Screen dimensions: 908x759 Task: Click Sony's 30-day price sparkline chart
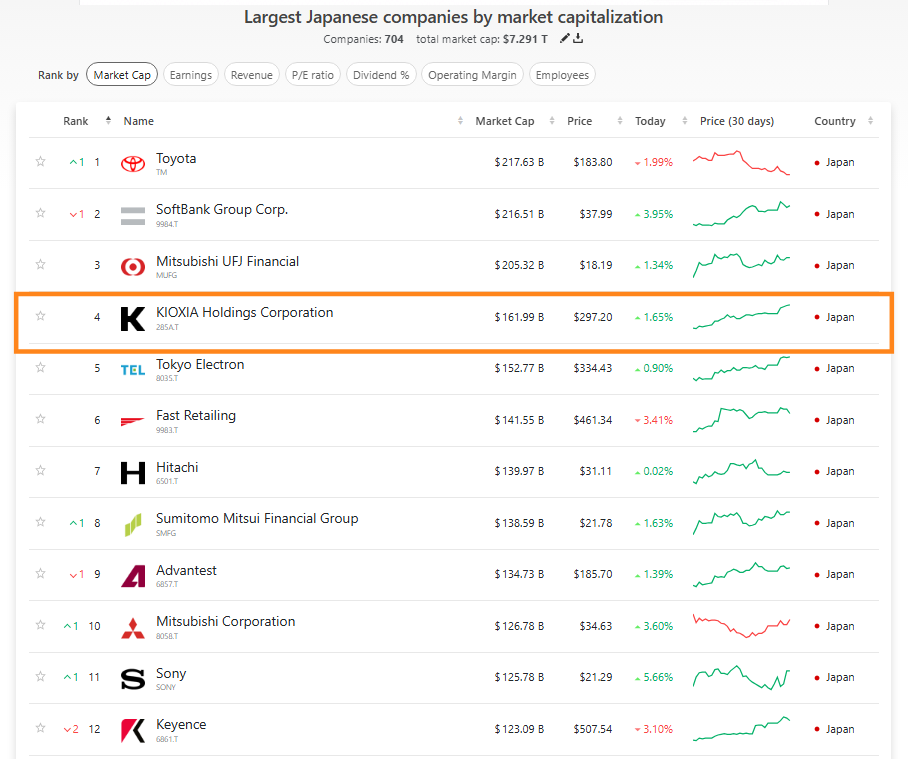[x=741, y=677]
